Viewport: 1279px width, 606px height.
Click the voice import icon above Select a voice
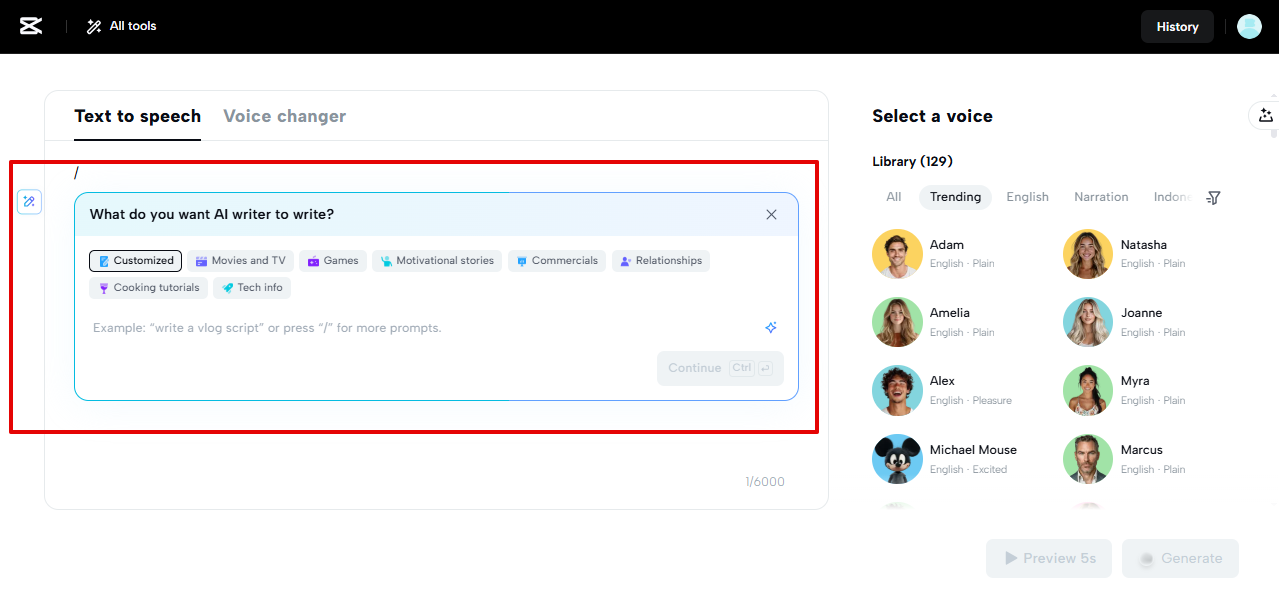1266,115
